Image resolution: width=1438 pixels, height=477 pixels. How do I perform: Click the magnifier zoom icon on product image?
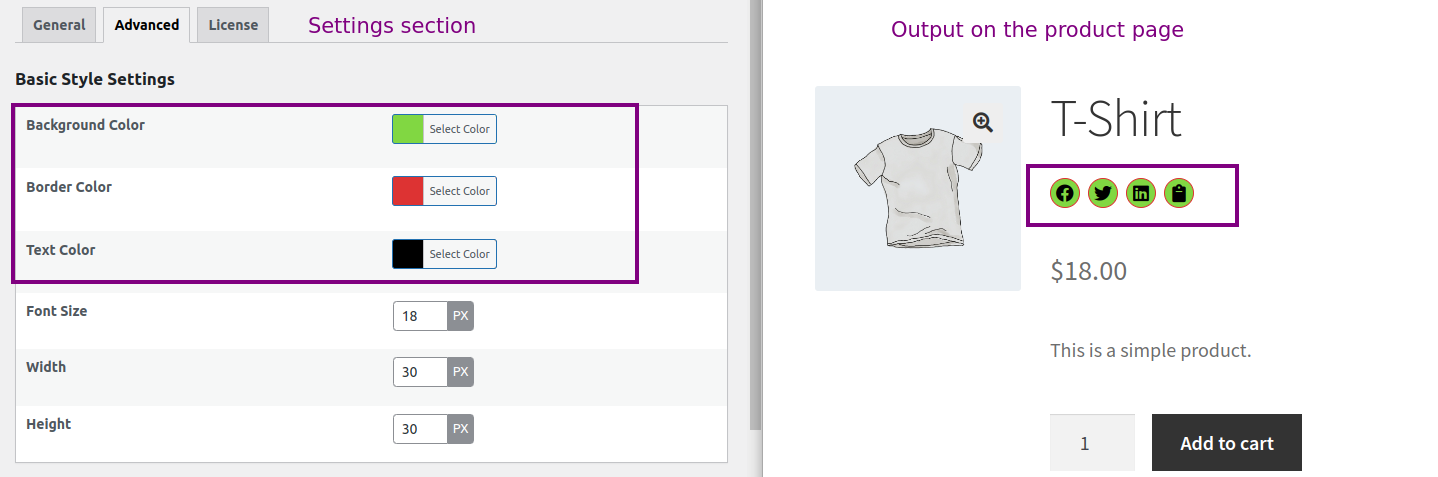click(983, 122)
